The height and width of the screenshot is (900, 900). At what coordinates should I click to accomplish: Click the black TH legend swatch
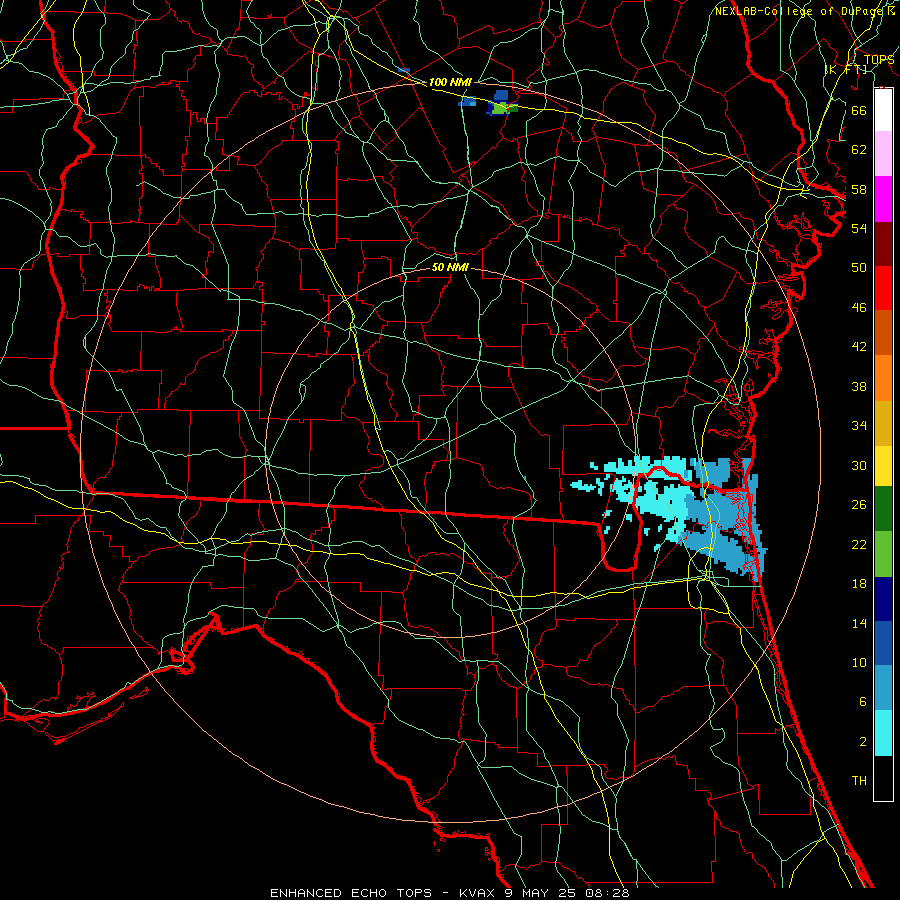click(x=883, y=778)
